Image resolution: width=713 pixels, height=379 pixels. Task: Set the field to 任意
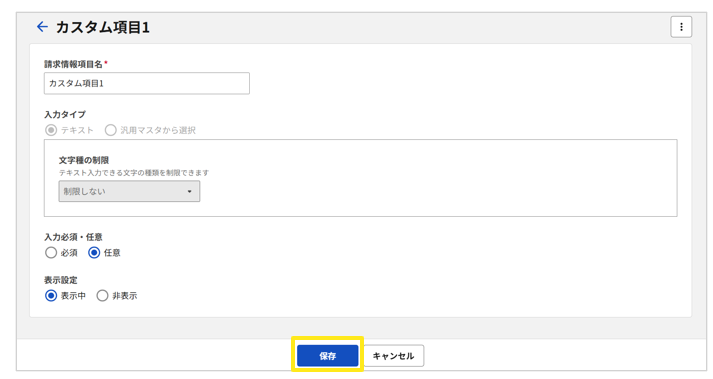coord(94,253)
